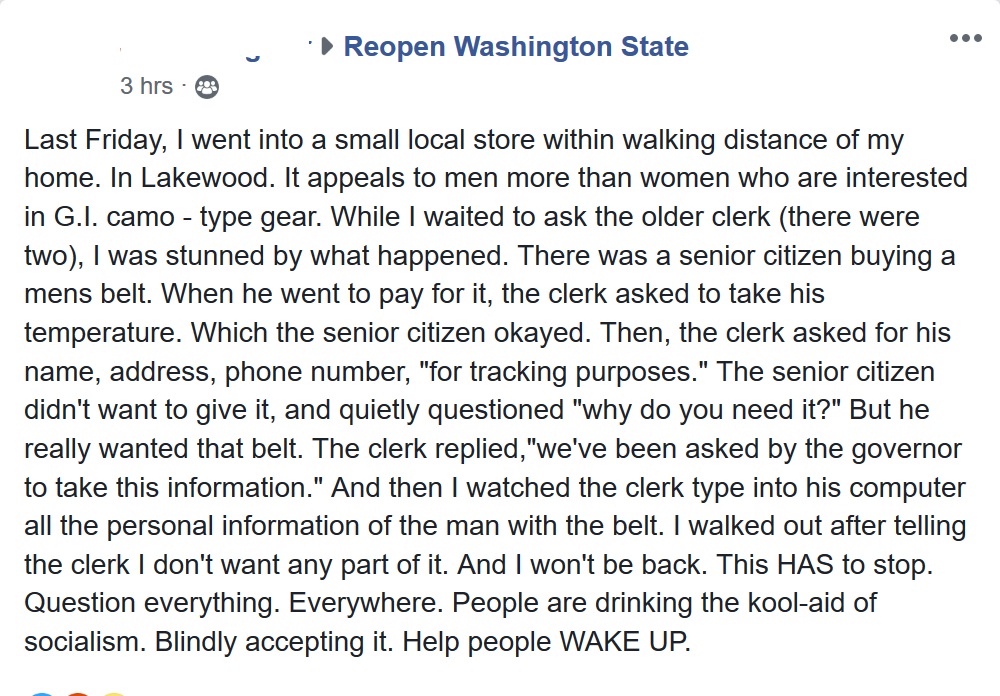Click the capitalized word "HAS"
Screen dimensions: 1000x696
806,565
